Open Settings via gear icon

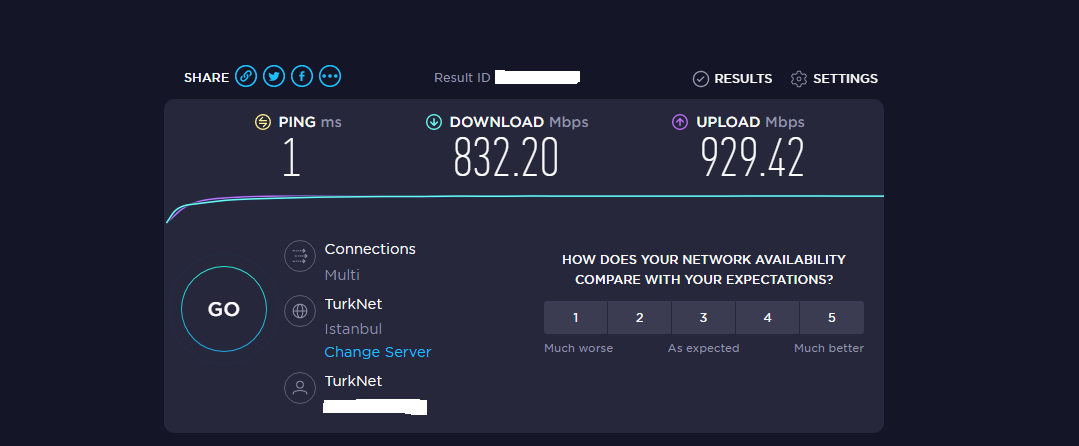(799, 79)
